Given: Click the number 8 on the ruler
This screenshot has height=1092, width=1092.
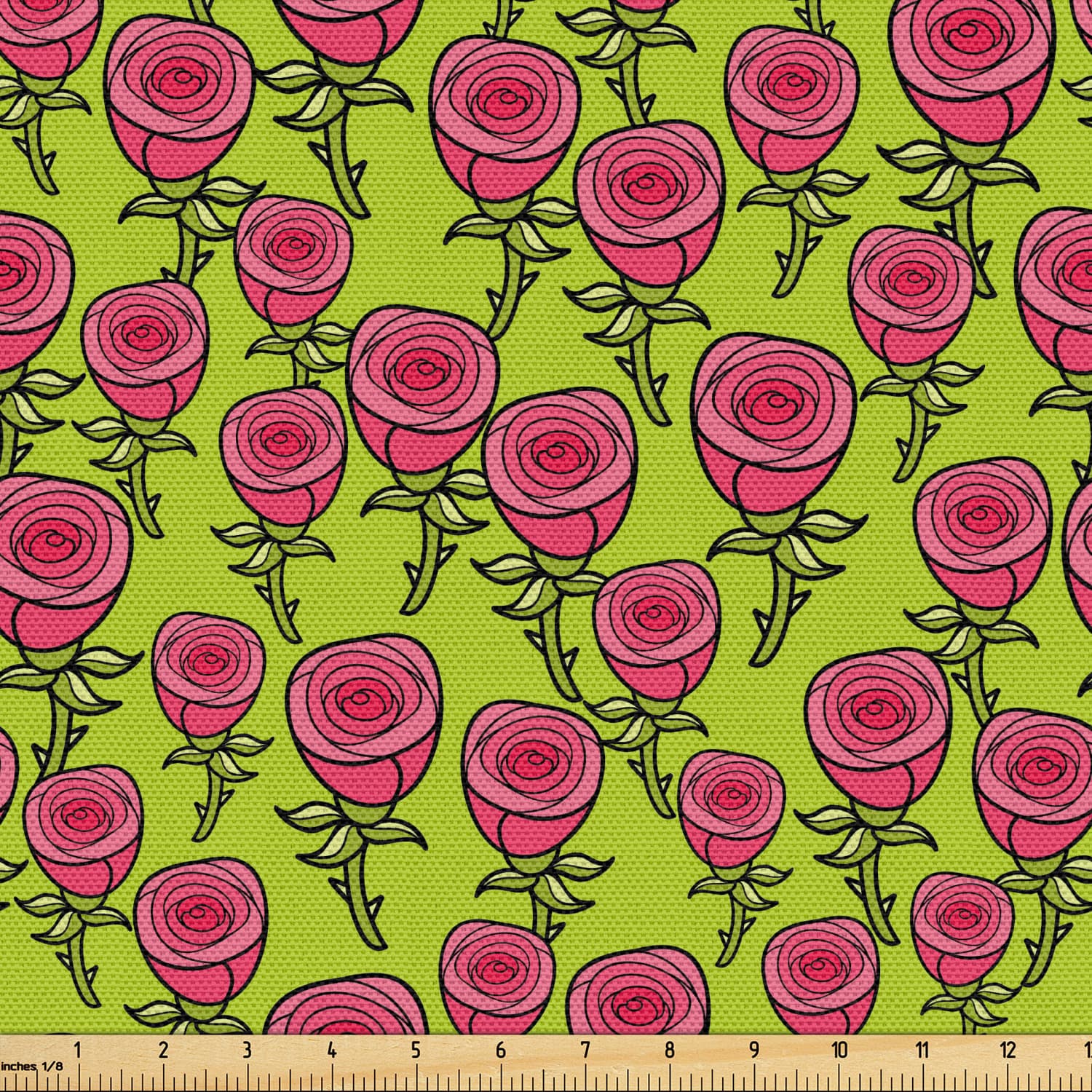Looking at the screenshot, I should pyautogui.click(x=669, y=1051).
